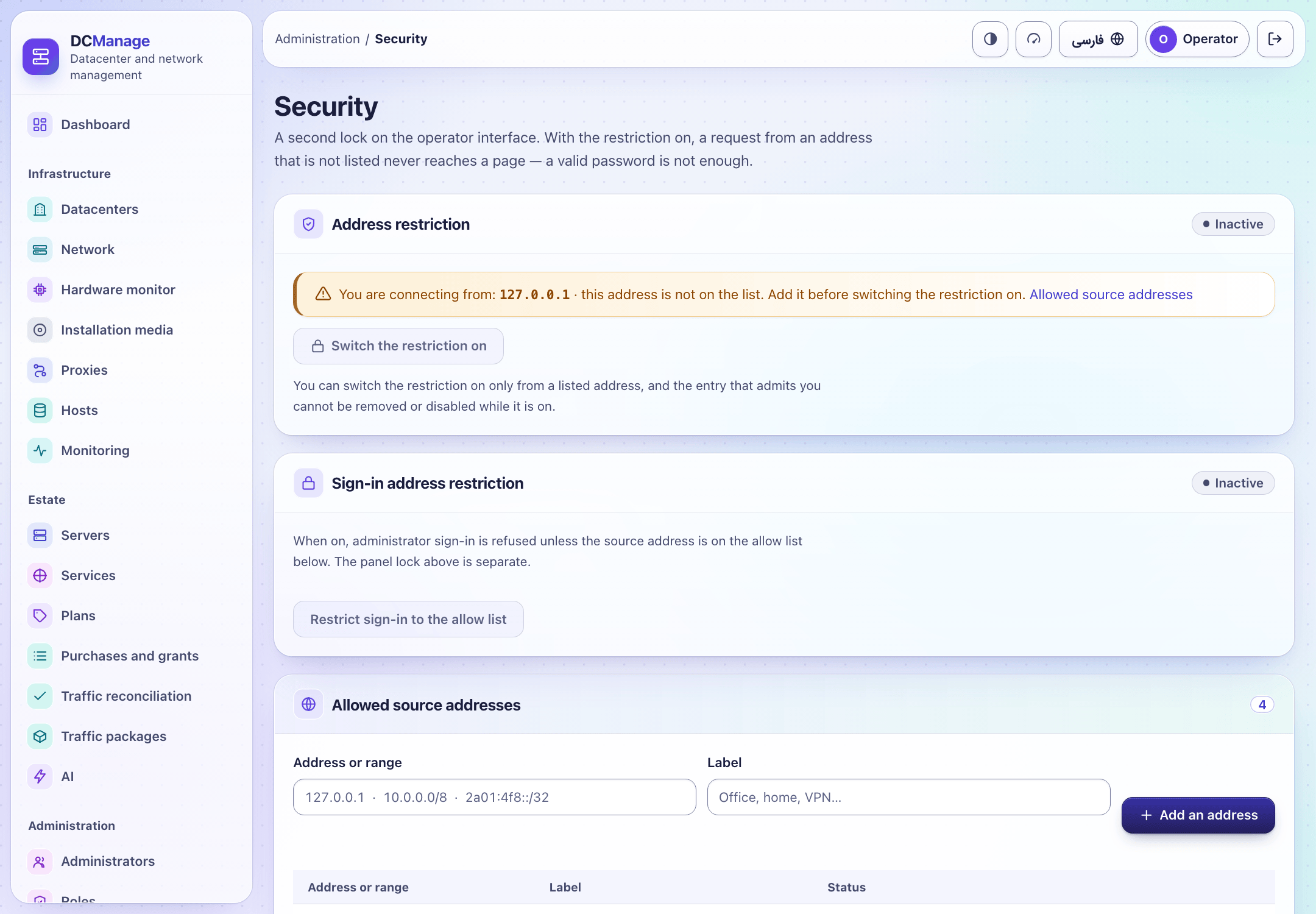Click the Monitoring pulse icon
The height and width of the screenshot is (914, 1316).
pyautogui.click(x=40, y=451)
